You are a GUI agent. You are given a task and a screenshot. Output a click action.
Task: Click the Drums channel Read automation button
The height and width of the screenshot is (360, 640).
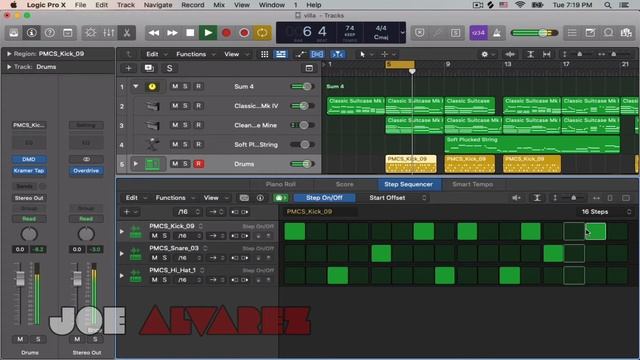click(x=29, y=219)
